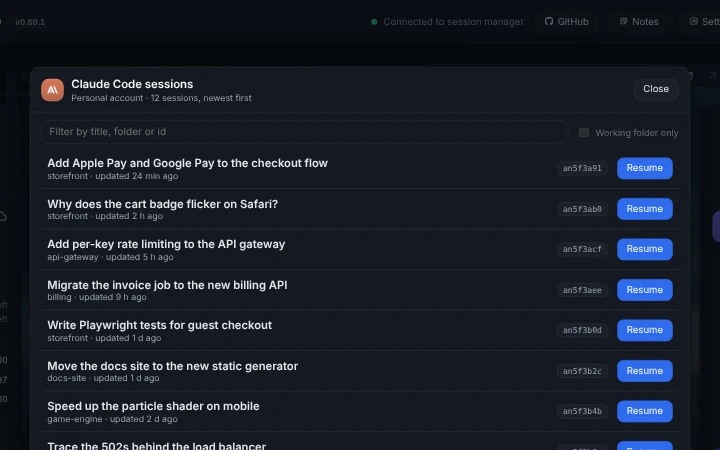Screen dimensions: 720x450
Task: Click the 'Connected to session manager' status
Action: point(447,22)
